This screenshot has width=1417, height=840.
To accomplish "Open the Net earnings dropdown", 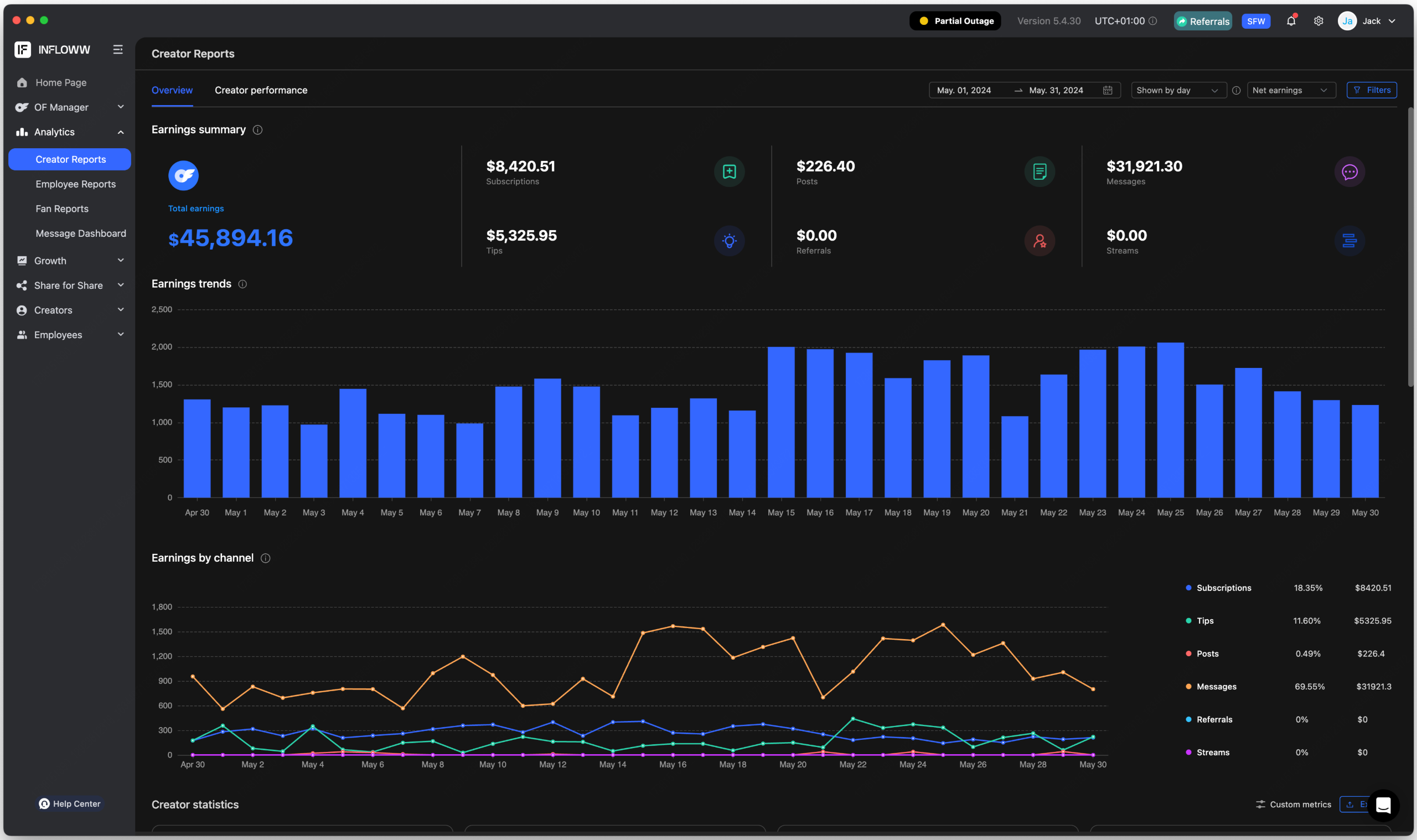I will coord(1290,91).
